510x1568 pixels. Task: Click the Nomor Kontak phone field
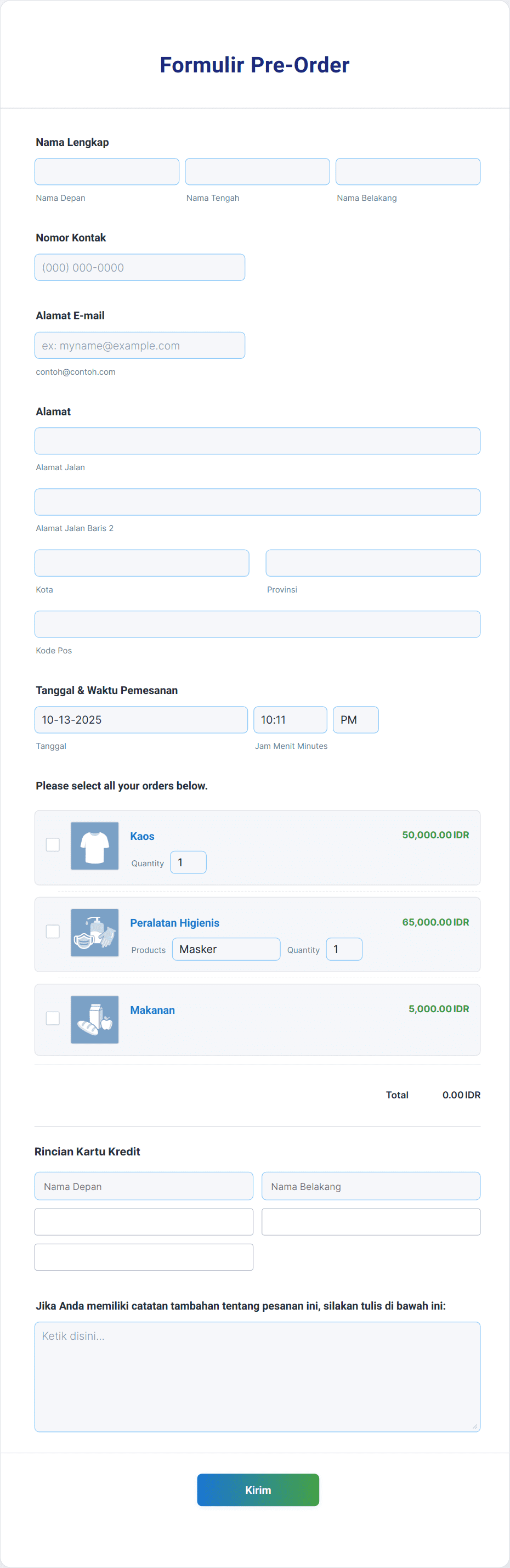pos(140,267)
